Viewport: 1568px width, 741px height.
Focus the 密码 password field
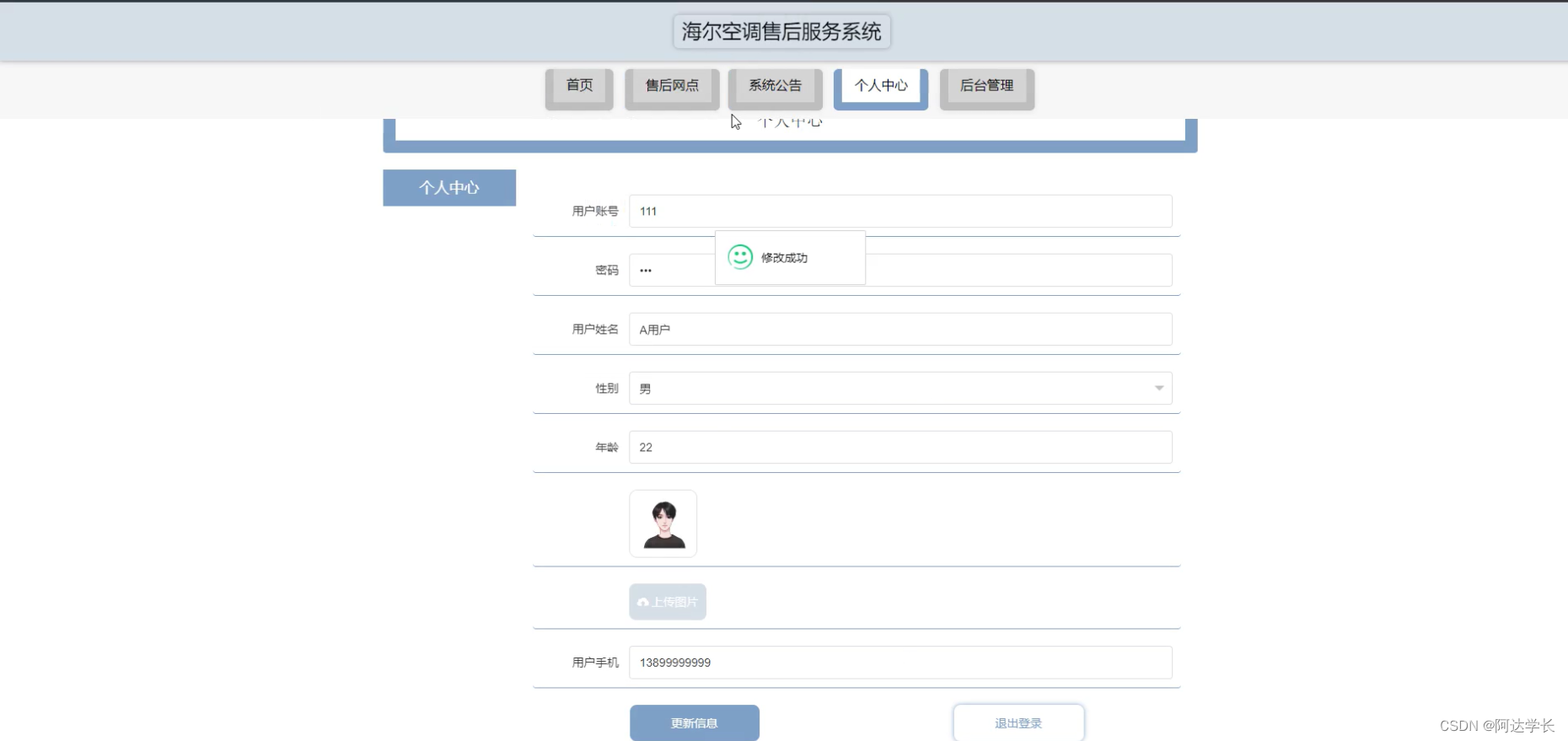900,270
